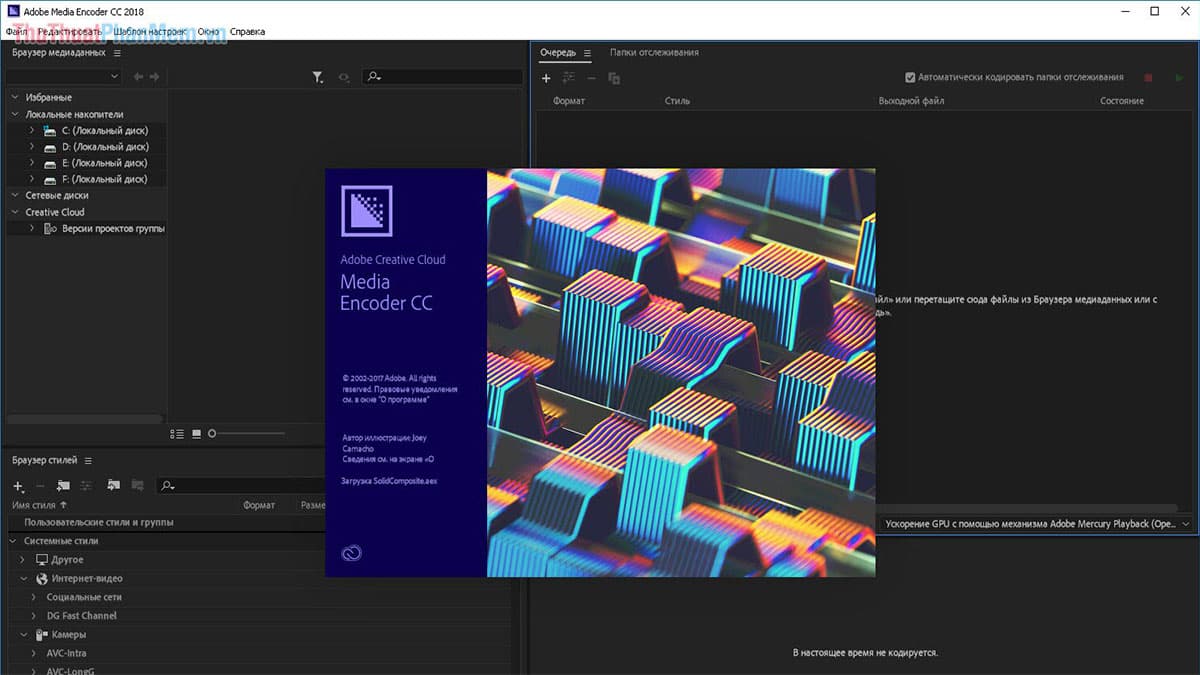Click the create new preset plus icon

tap(18, 486)
